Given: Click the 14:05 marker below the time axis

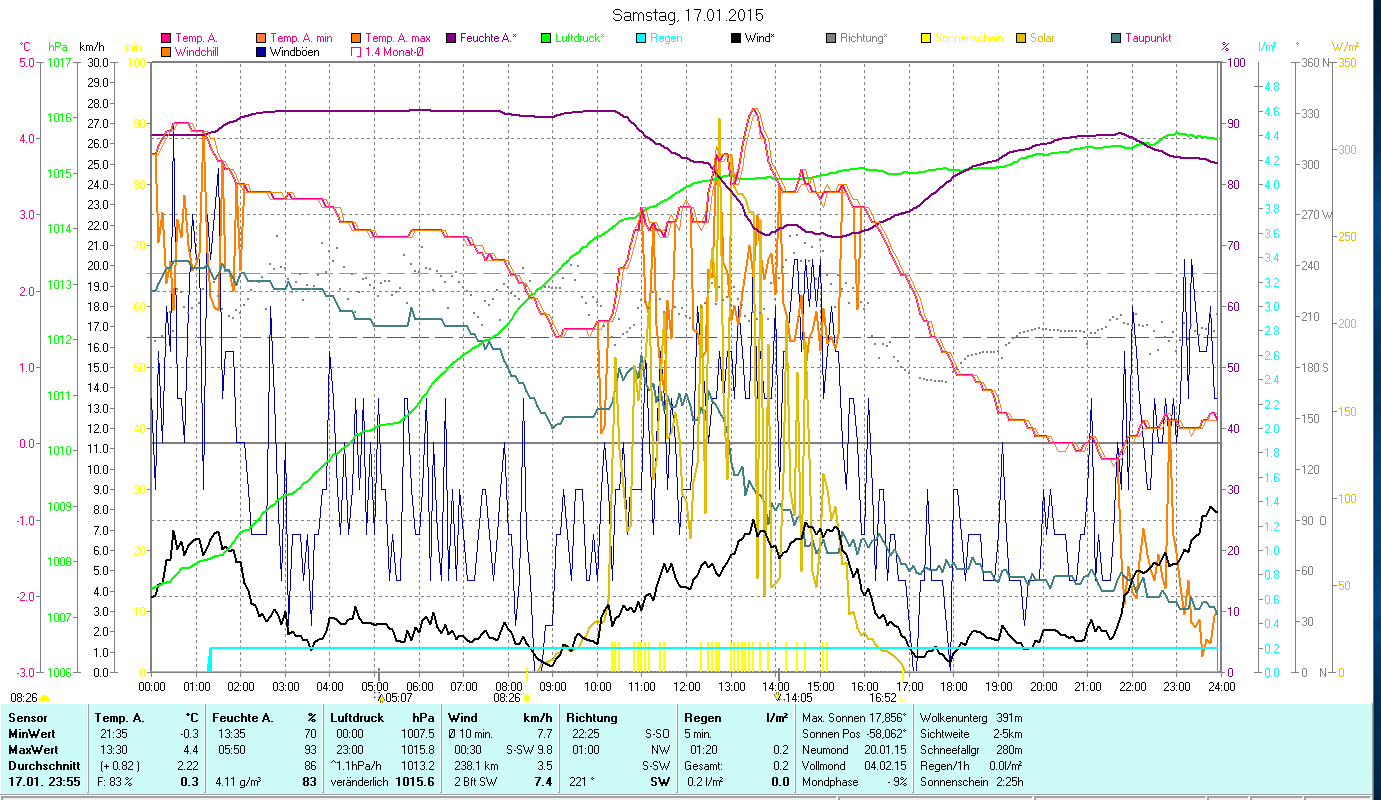Looking at the screenshot, I should (x=798, y=698).
